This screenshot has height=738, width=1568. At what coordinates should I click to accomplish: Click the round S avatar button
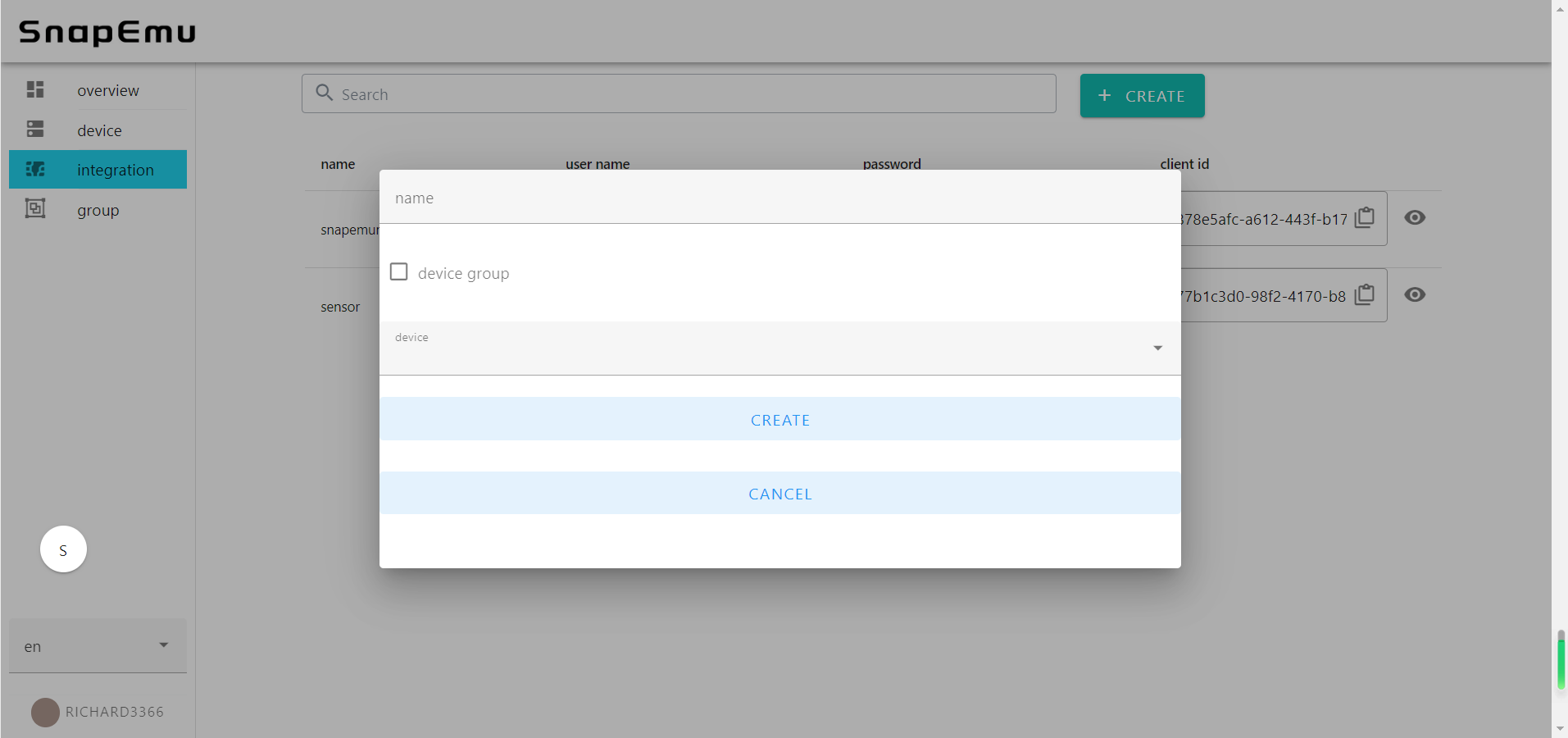click(x=63, y=549)
